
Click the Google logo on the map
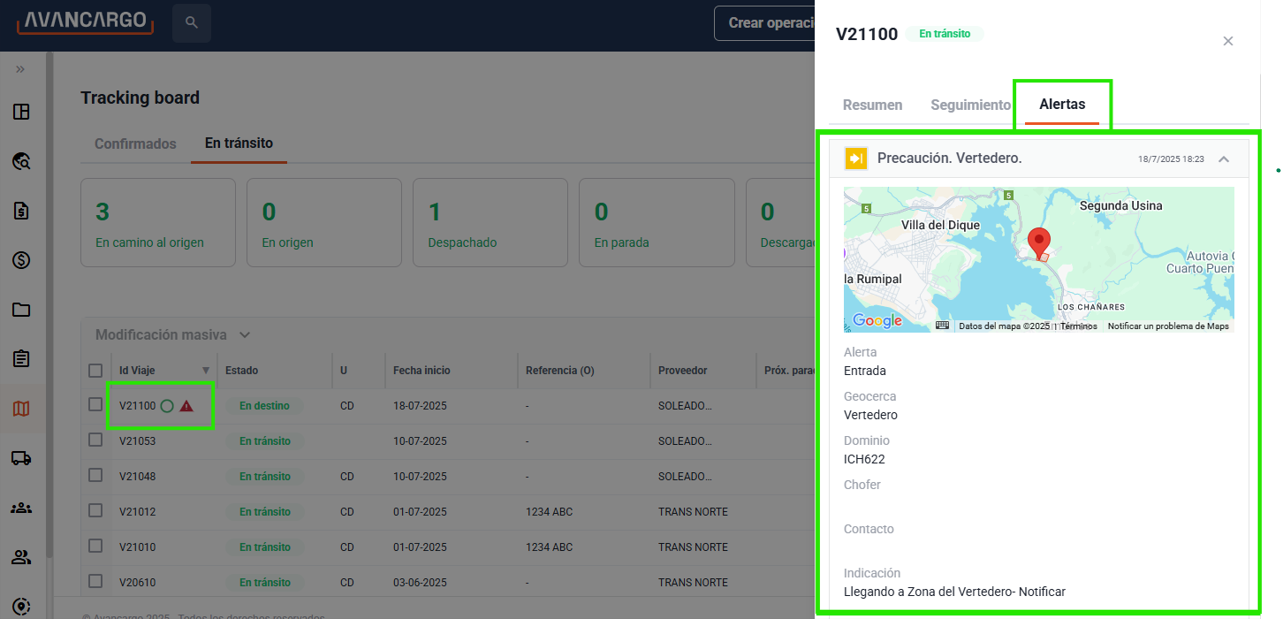coord(877,321)
